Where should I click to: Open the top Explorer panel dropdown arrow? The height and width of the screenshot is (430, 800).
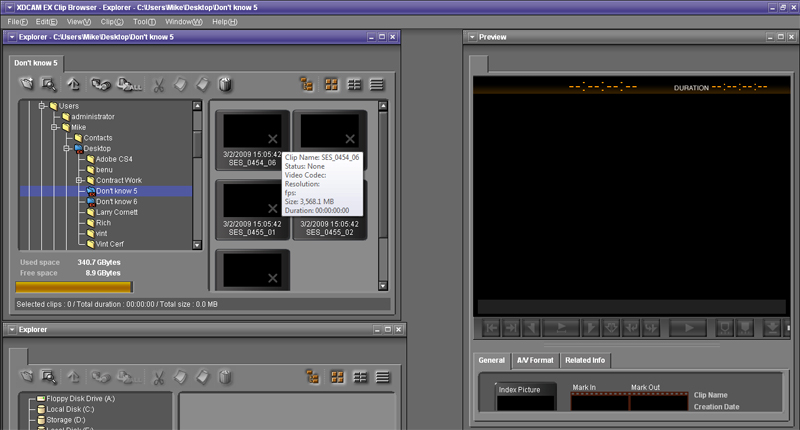[10, 37]
